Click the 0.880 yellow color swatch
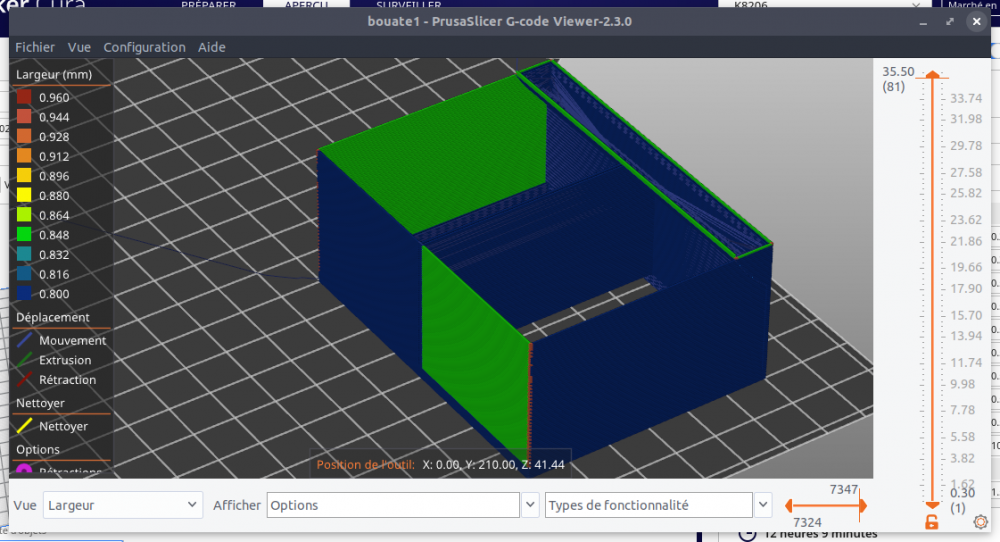 tap(24, 195)
